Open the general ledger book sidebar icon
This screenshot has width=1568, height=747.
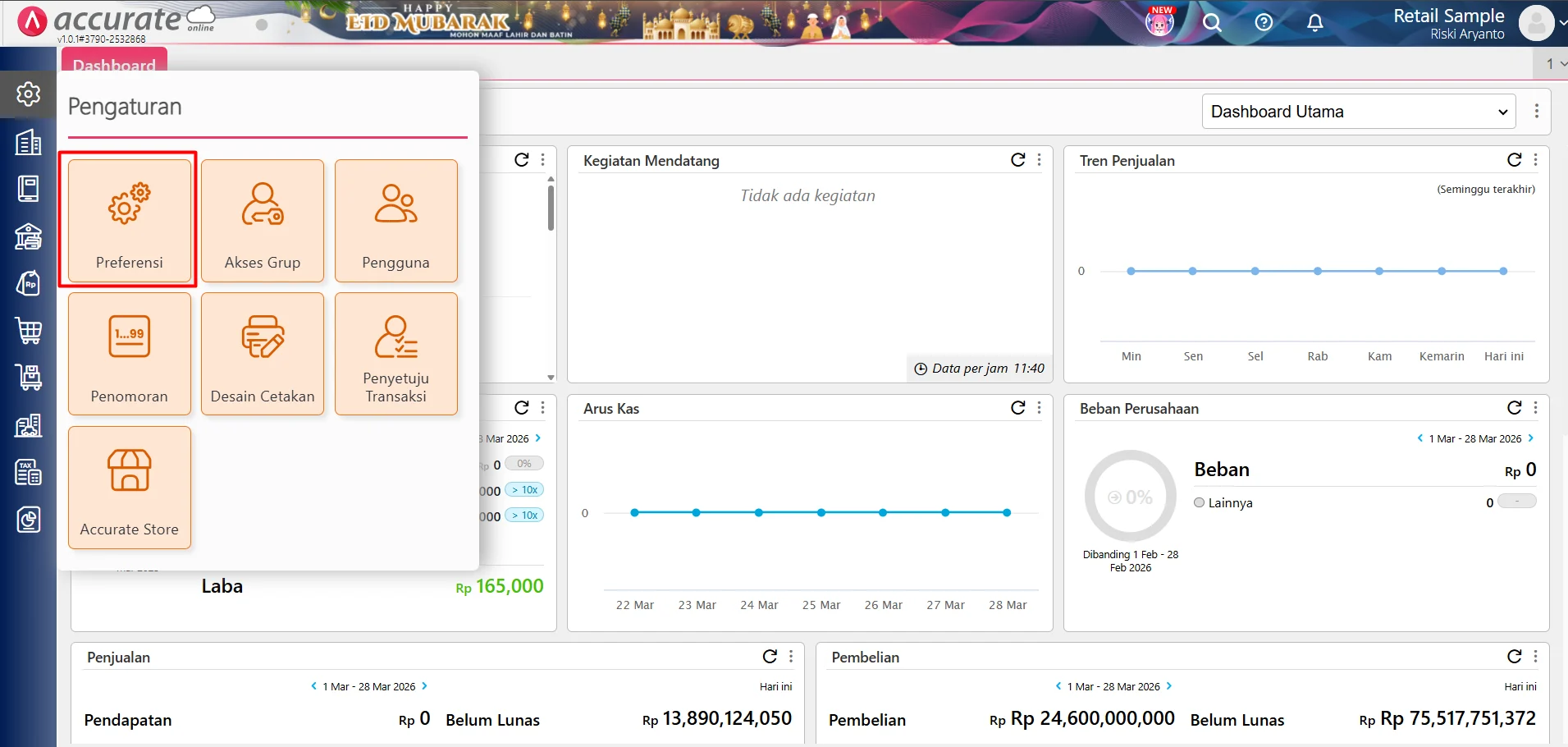[29, 189]
